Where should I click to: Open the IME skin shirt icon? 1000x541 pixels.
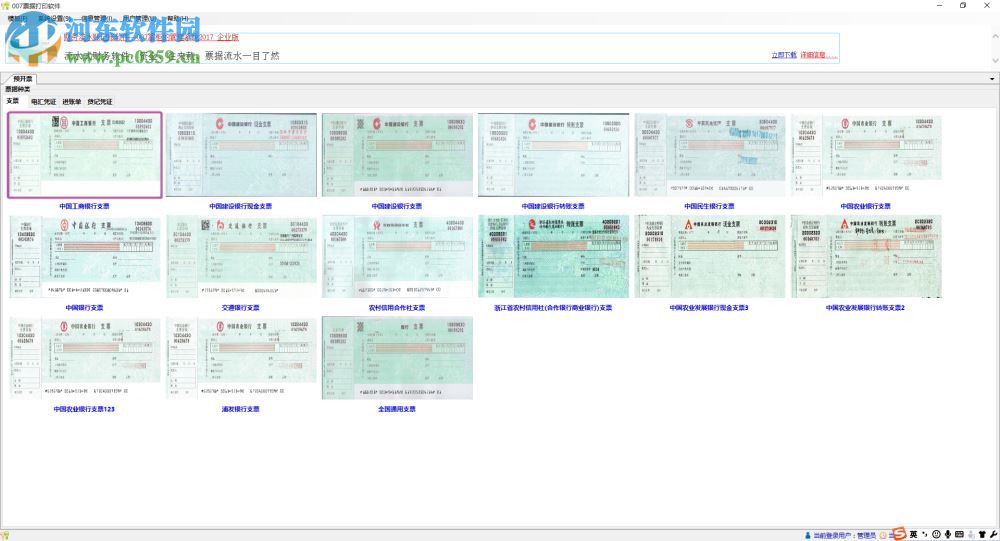982,534
